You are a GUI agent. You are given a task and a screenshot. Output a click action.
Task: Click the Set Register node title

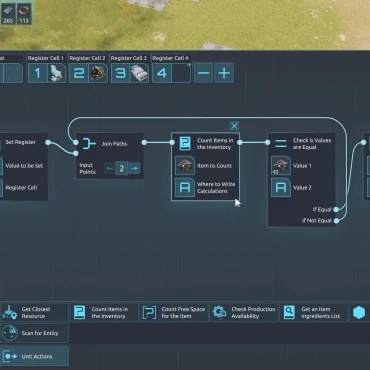[x=20, y=142]
